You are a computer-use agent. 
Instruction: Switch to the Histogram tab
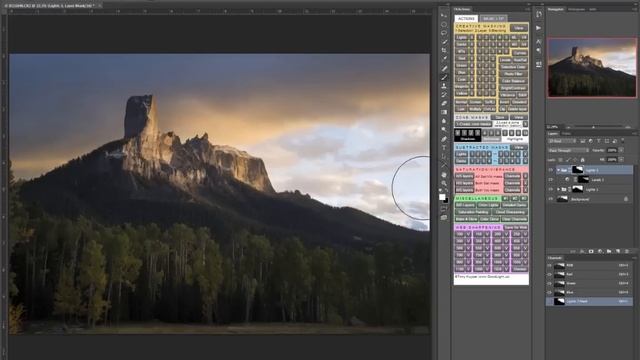pos(576,9)
